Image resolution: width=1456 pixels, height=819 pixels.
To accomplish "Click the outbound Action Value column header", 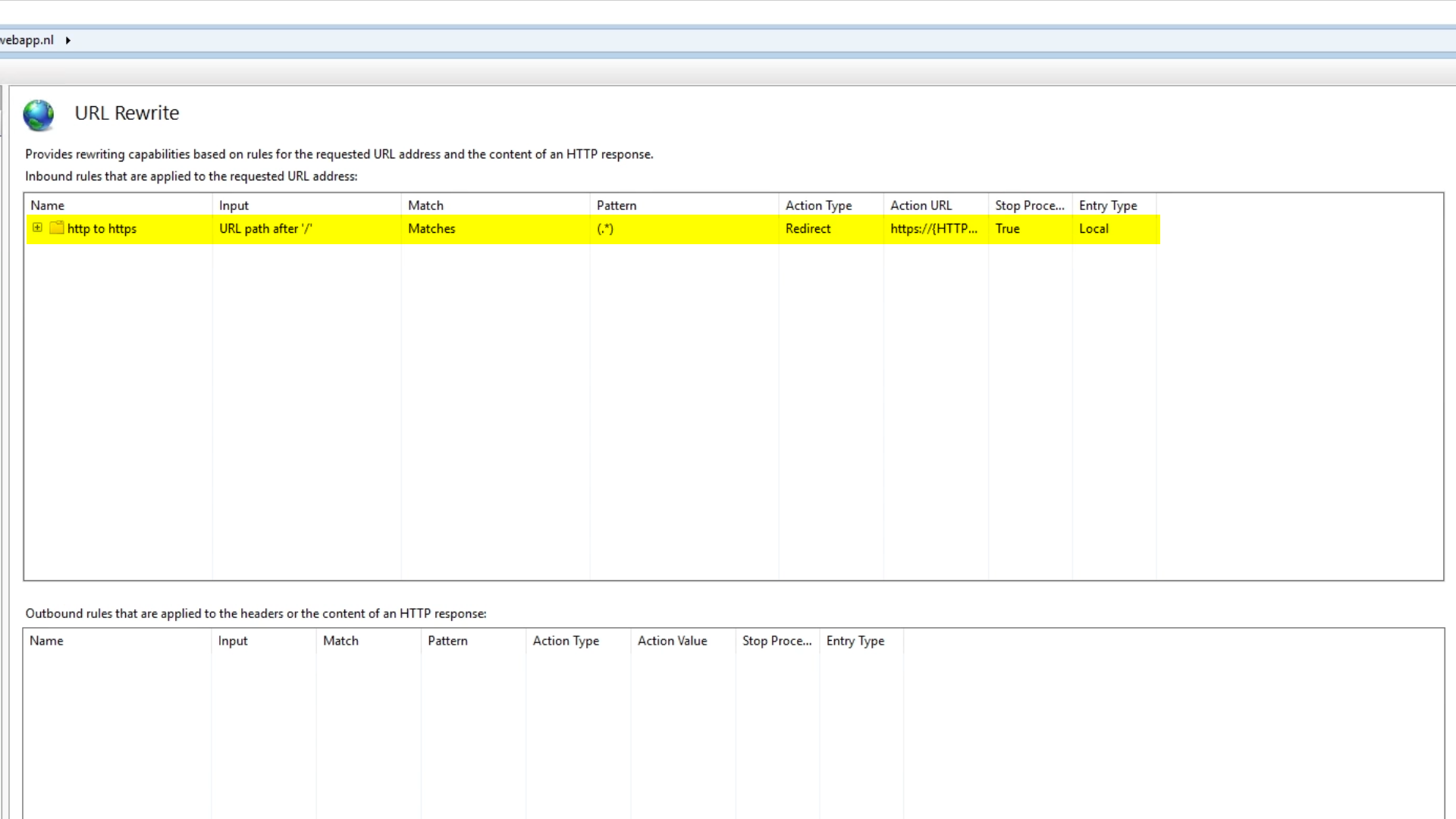I will click(672, 641).
